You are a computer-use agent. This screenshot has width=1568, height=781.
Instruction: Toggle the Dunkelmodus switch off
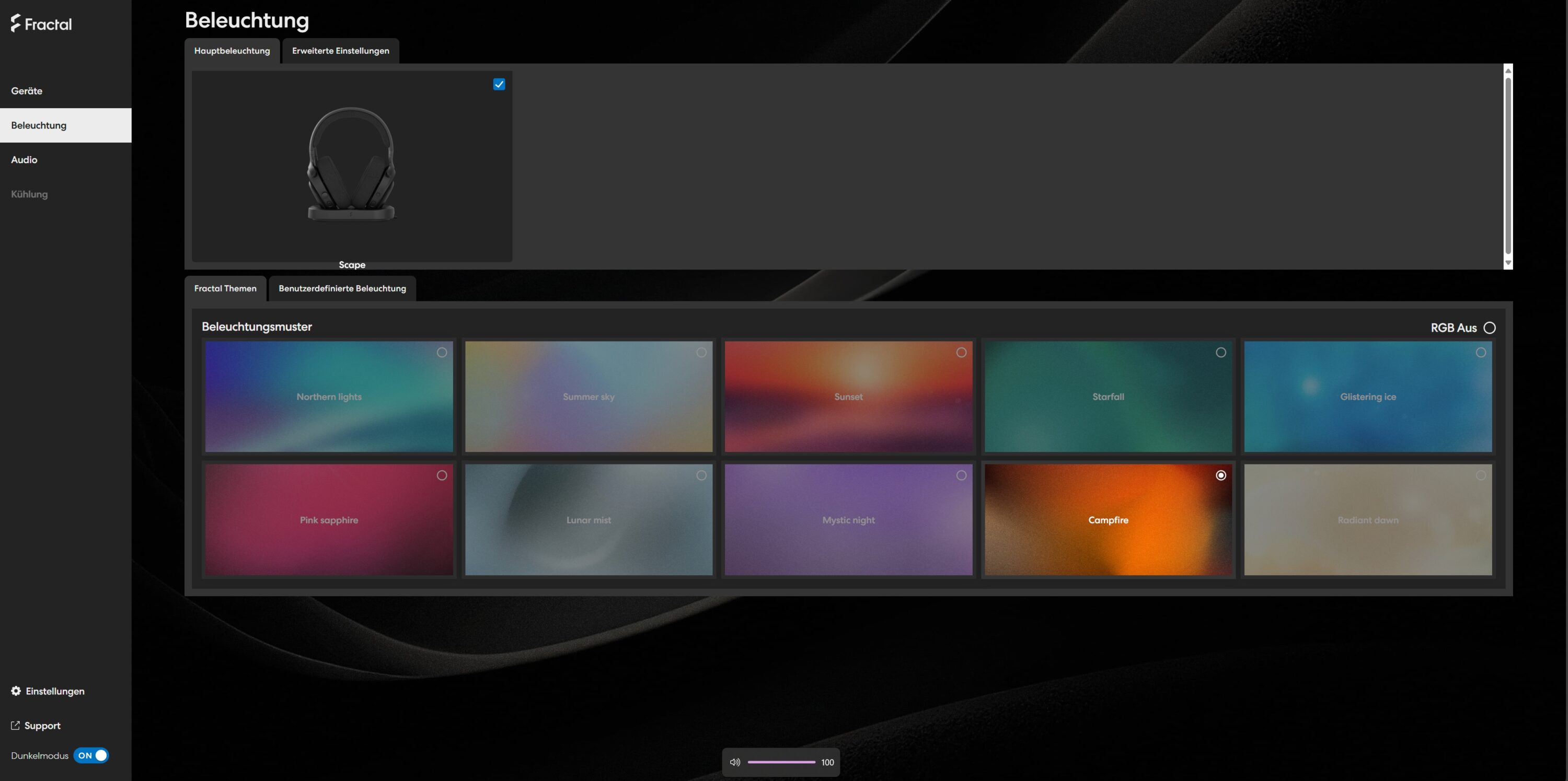click(91, 755)
